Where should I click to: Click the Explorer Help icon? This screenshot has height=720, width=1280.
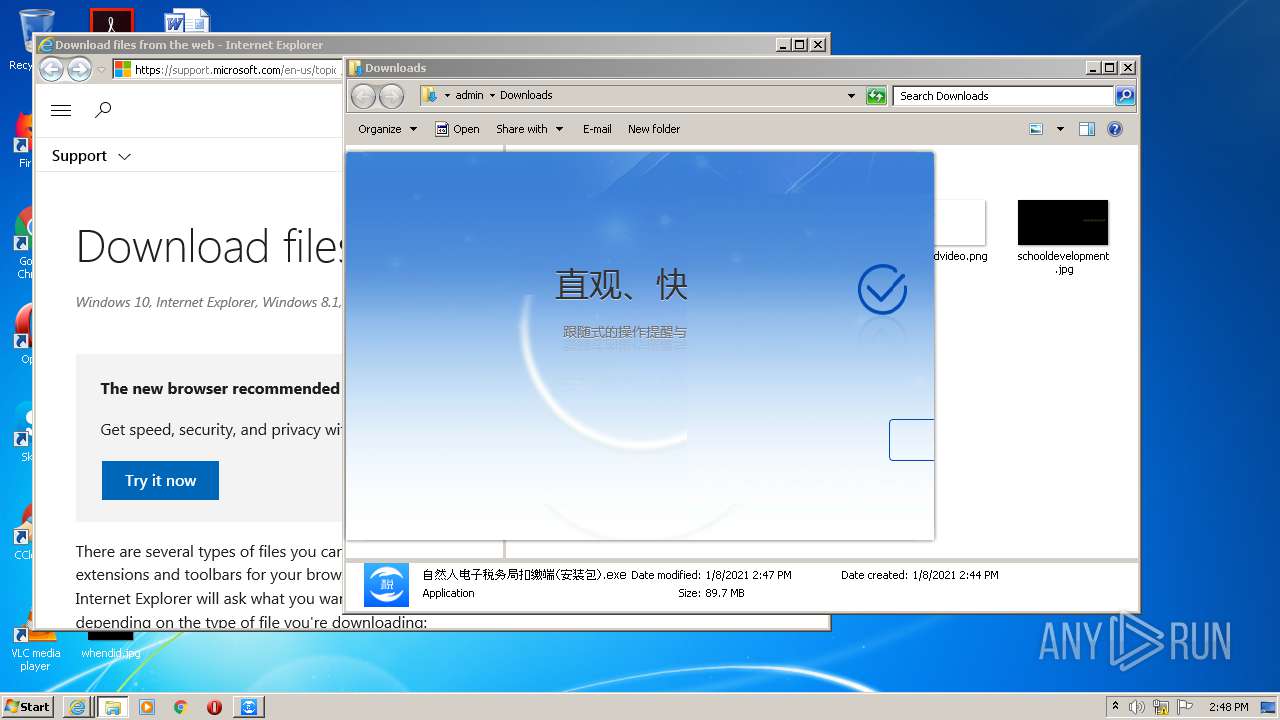[x=1115, y=129]
